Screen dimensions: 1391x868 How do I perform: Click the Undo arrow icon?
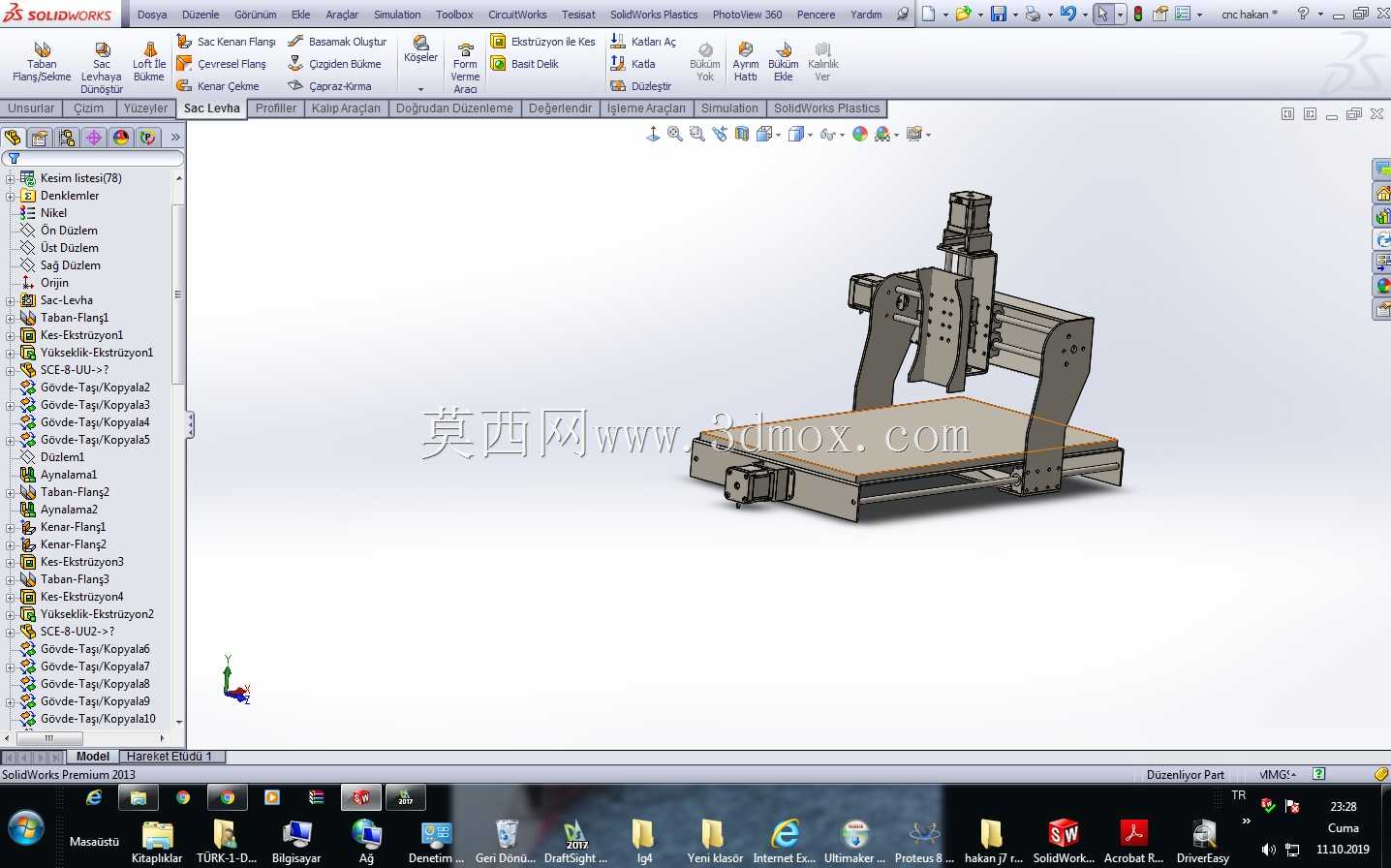coord(1067,14)
